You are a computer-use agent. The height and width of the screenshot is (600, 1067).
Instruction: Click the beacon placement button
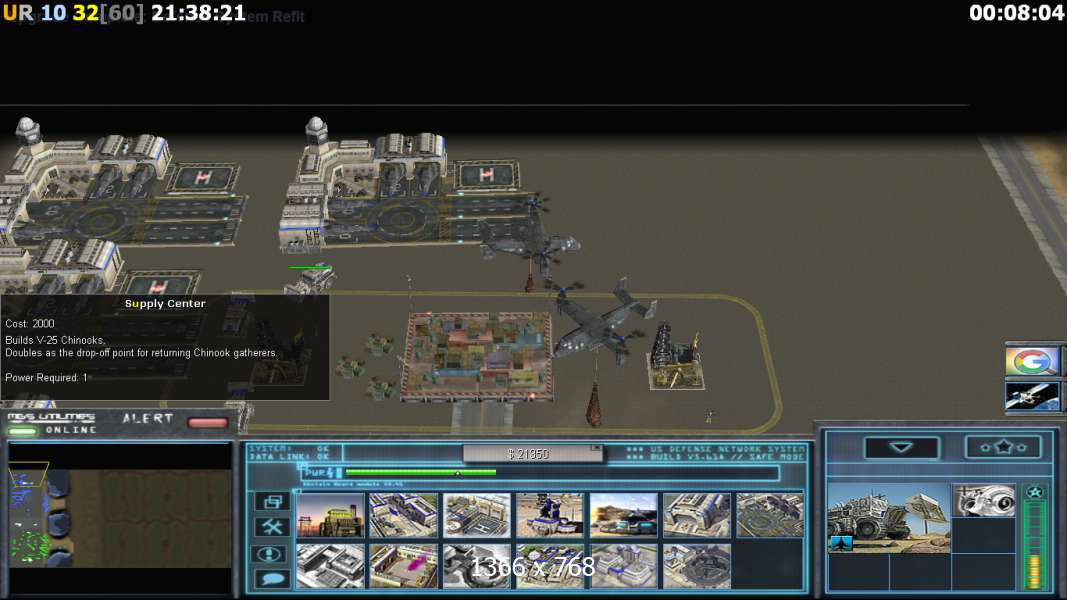click(x=272, y=553)
